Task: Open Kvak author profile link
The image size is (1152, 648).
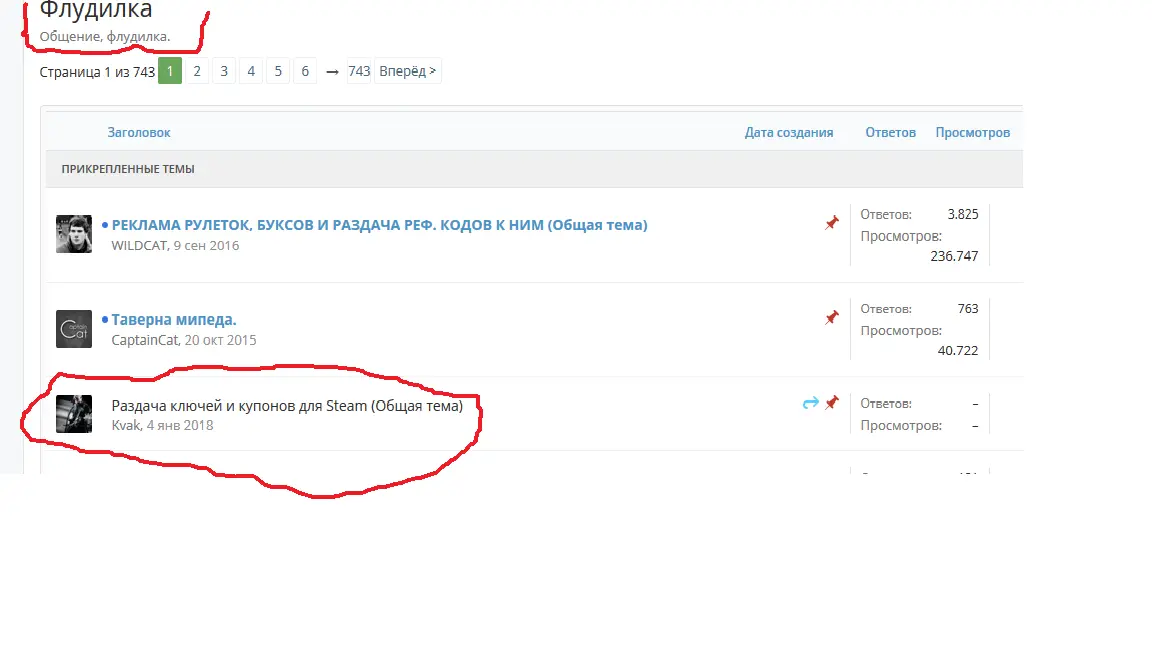Action: pos(126,425)
